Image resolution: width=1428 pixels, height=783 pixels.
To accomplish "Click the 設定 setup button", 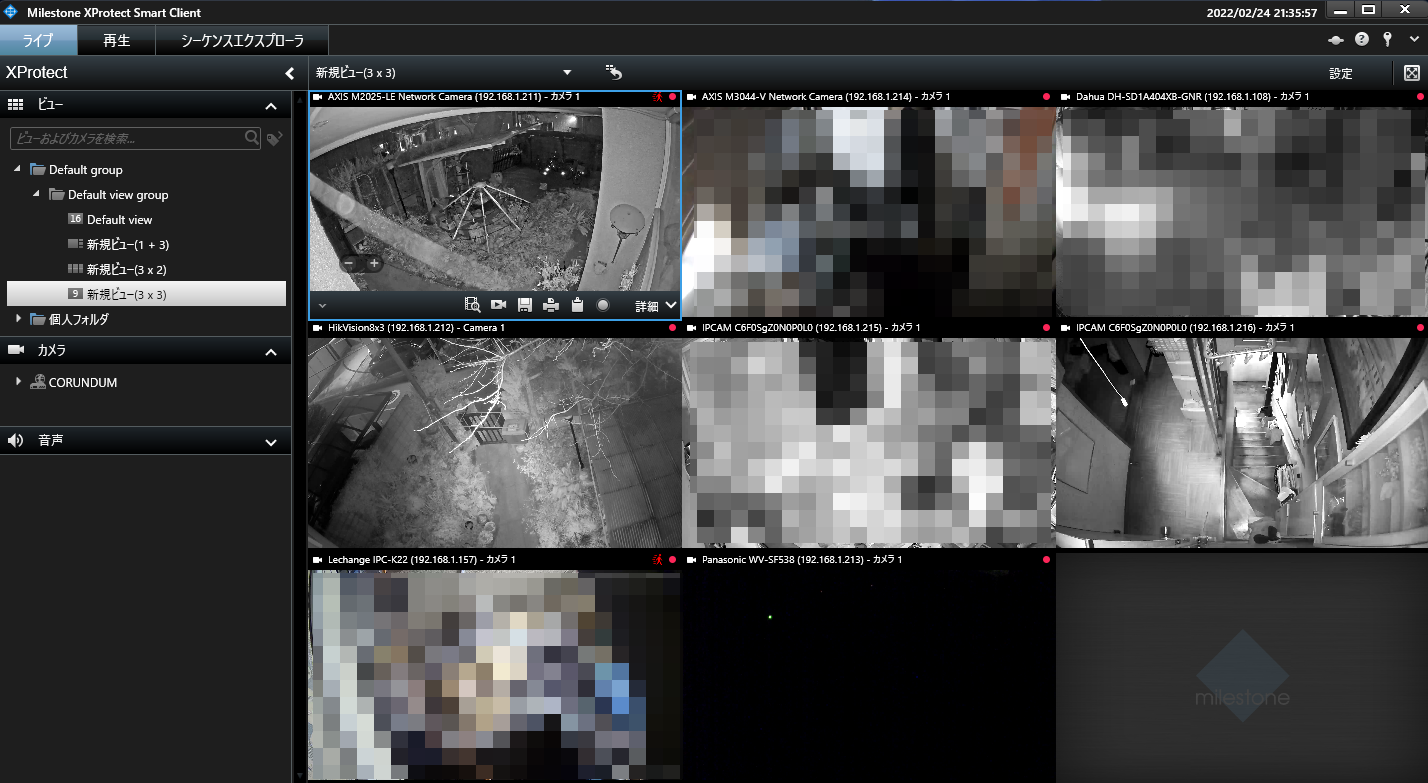I will pyautogui.click(x=1340, y=73).
